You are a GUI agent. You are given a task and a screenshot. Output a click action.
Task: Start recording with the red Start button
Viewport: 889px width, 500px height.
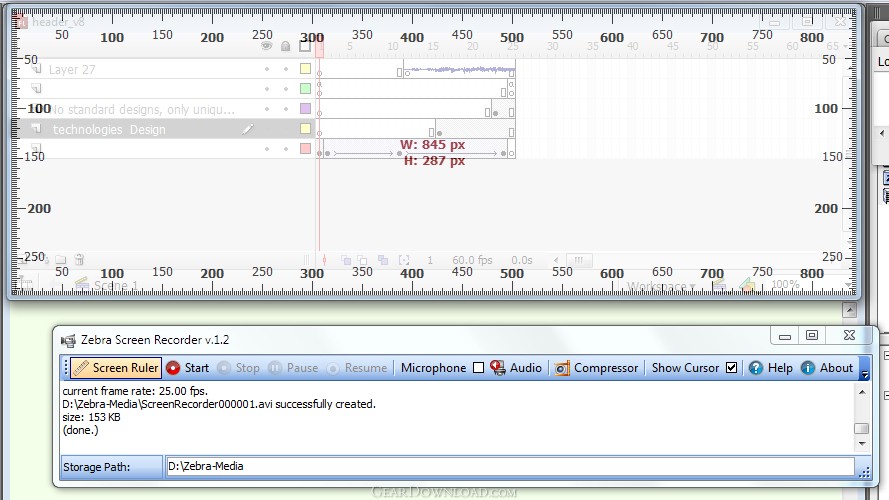[x=188, y=368]
